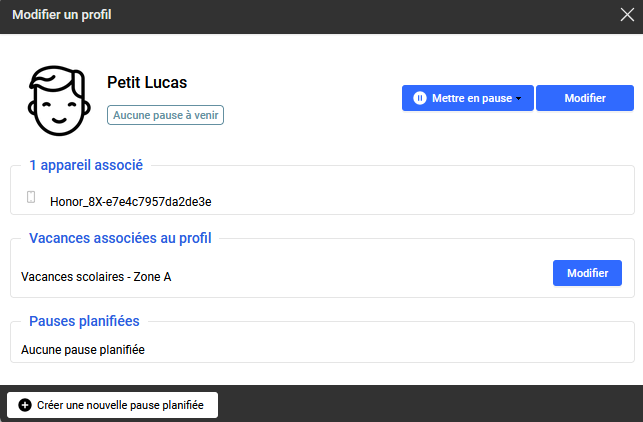Screen dimensions: 643x422
Task: Click Modifier button next to Mettre en pause
Action: 585,98
